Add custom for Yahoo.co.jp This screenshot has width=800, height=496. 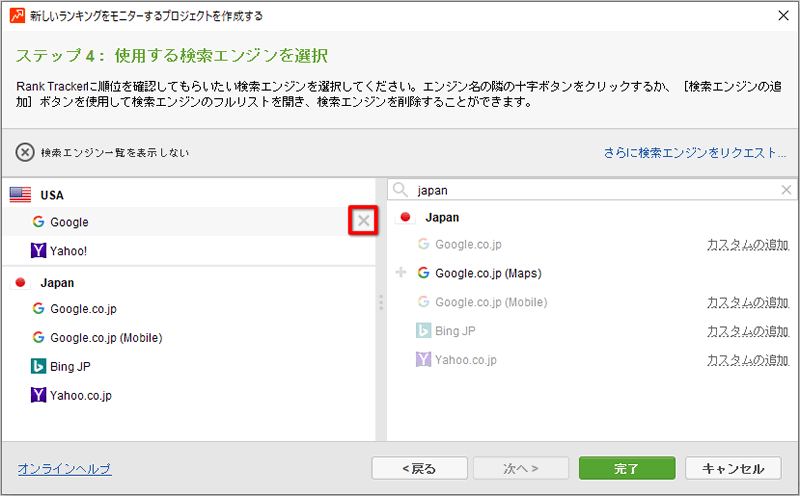tap(748, 360)
